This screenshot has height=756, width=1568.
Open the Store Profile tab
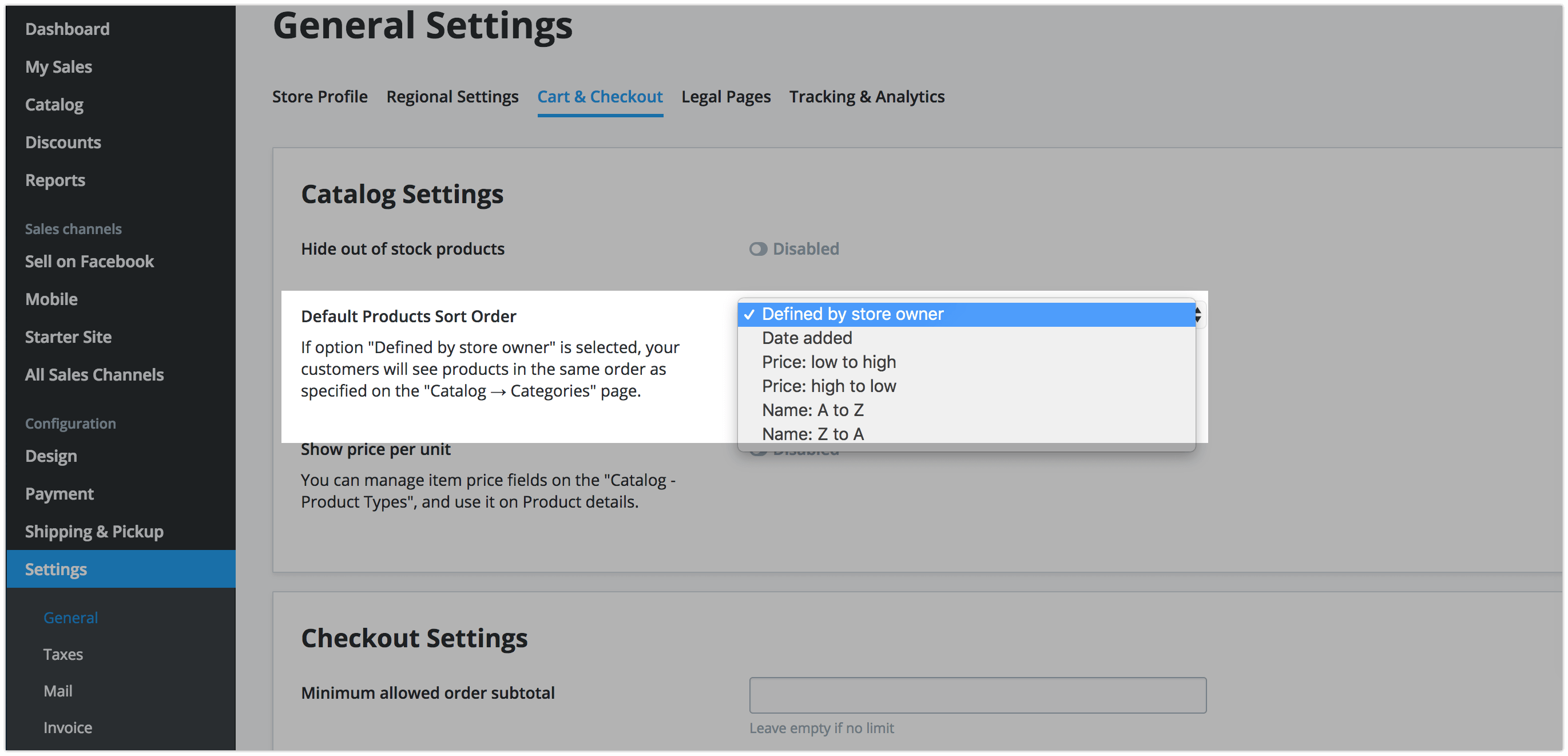[320, 97]
